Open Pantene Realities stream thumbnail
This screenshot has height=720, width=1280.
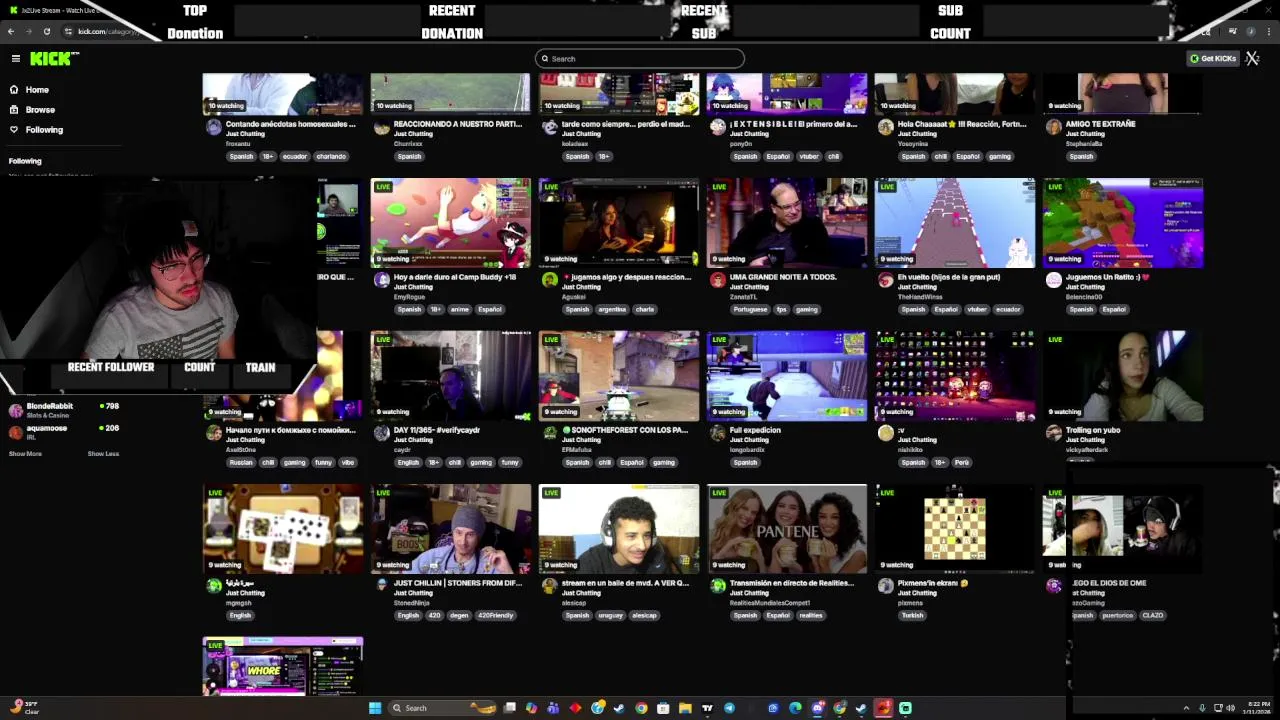[787, 529]
